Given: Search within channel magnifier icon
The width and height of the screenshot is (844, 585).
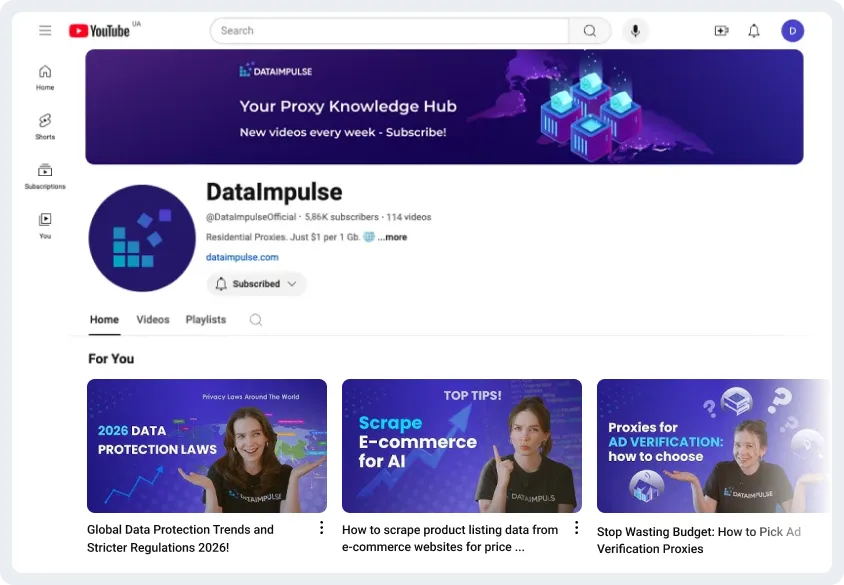Looking at the screenshot, I should pos(256,320).
